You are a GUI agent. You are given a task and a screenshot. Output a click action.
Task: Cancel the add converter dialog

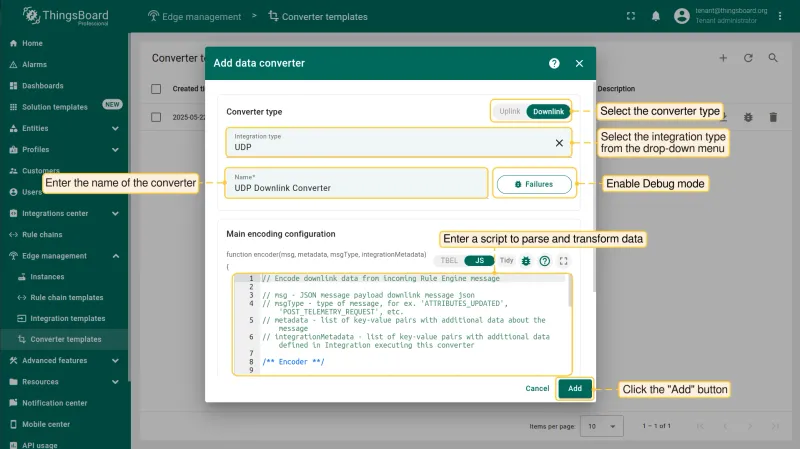[x=537, y=388]
